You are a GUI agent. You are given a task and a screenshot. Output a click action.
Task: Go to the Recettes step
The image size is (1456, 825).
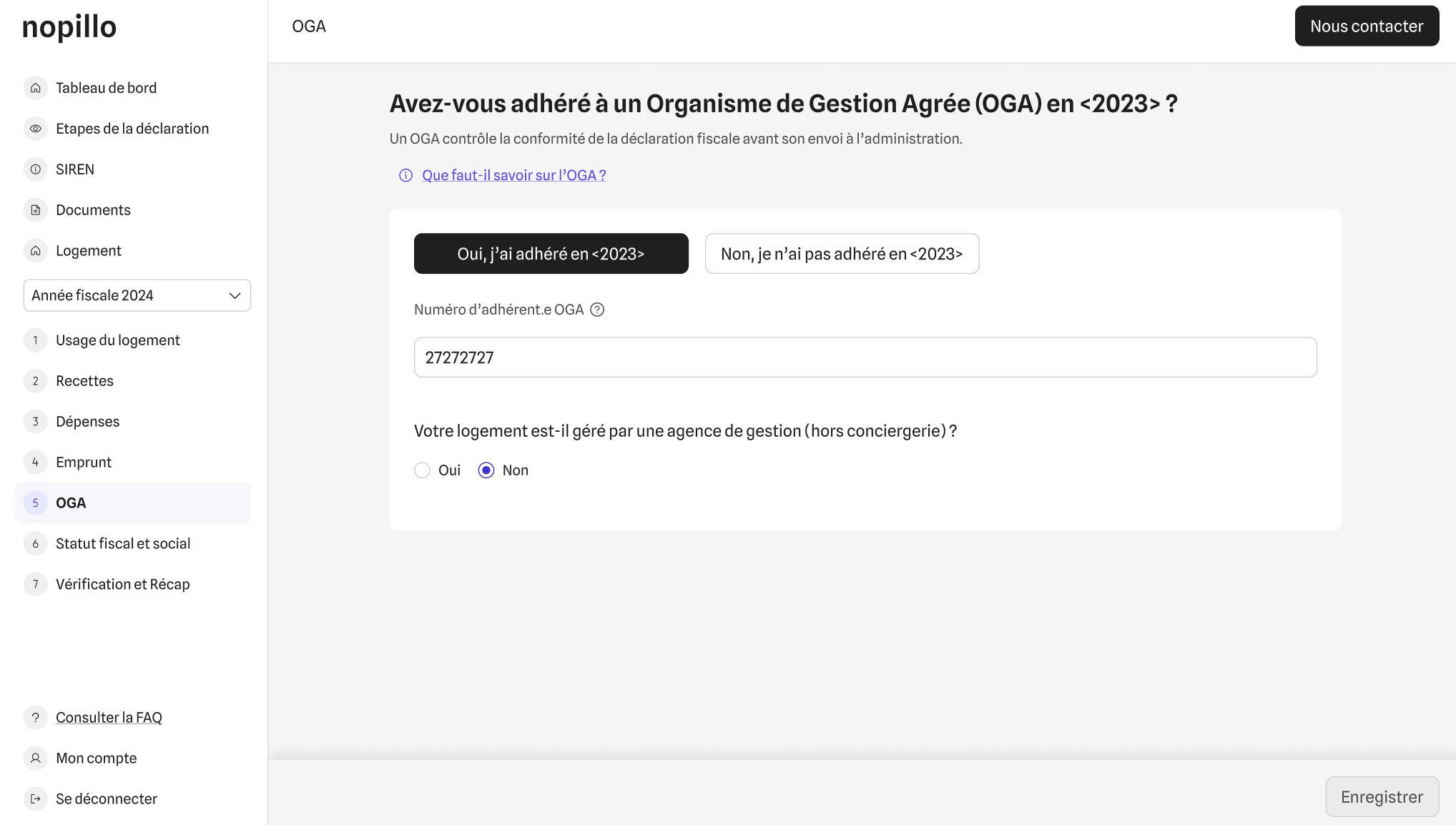point(84,381)
